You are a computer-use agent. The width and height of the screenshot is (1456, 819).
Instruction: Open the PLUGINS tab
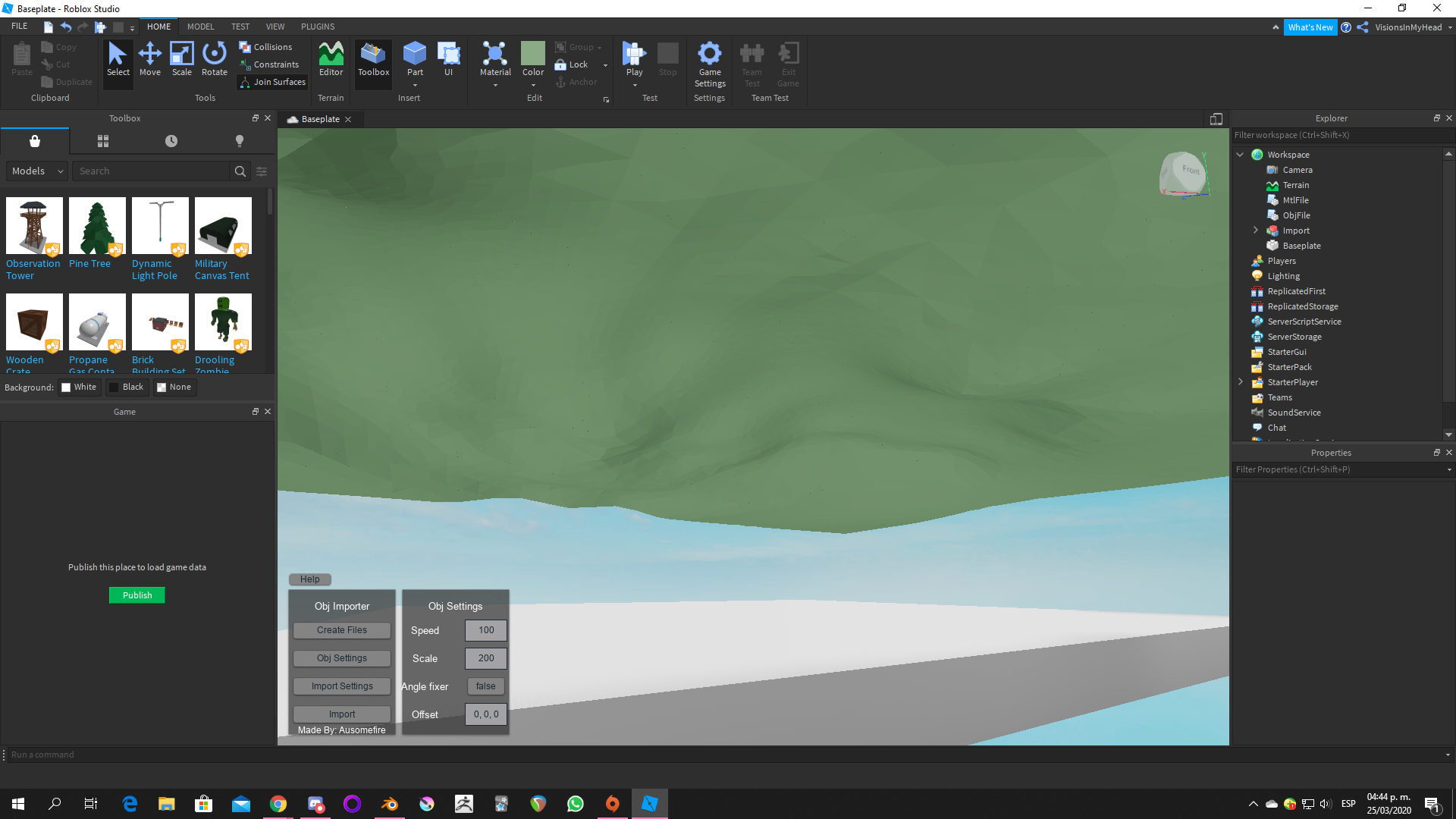[x=317, y=26]
